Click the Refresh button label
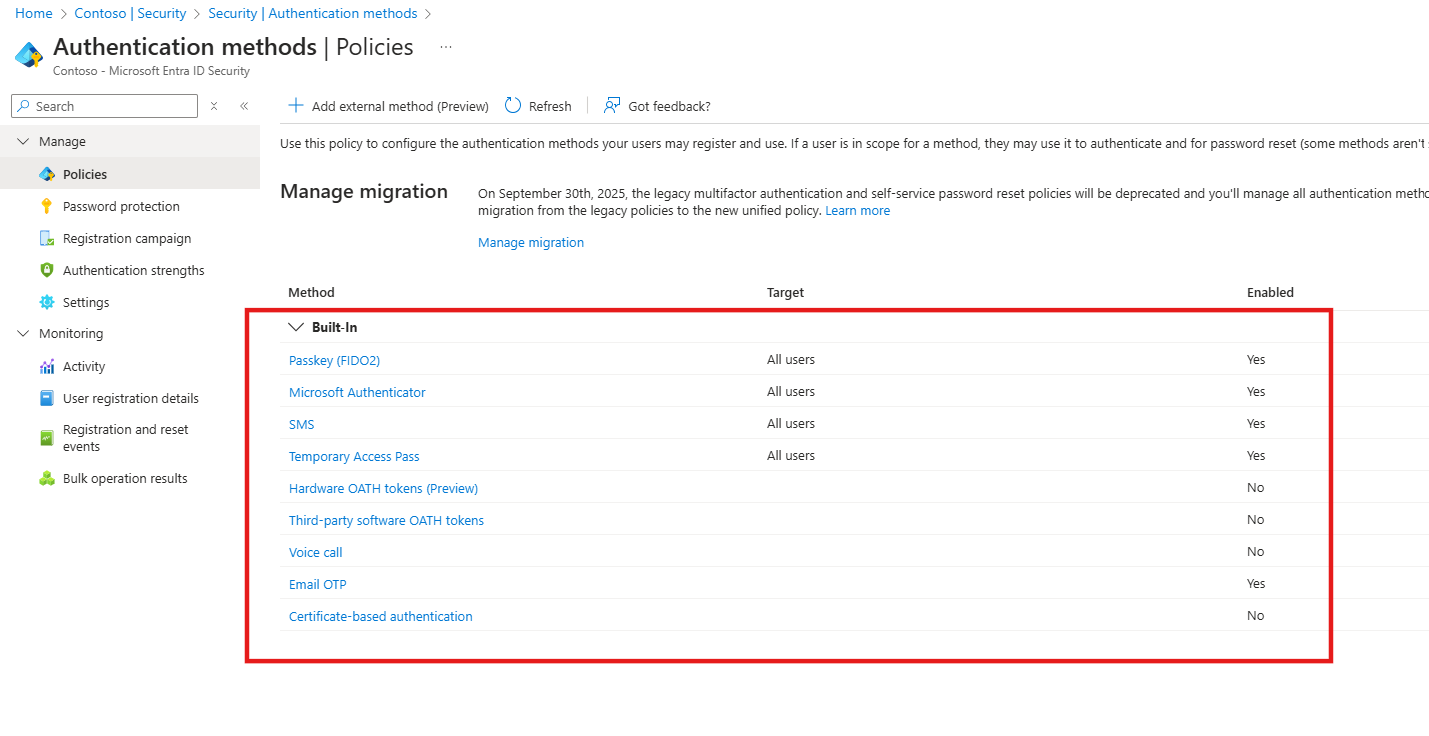Screen dimensions: 1429x736 [x=550, y=106]
